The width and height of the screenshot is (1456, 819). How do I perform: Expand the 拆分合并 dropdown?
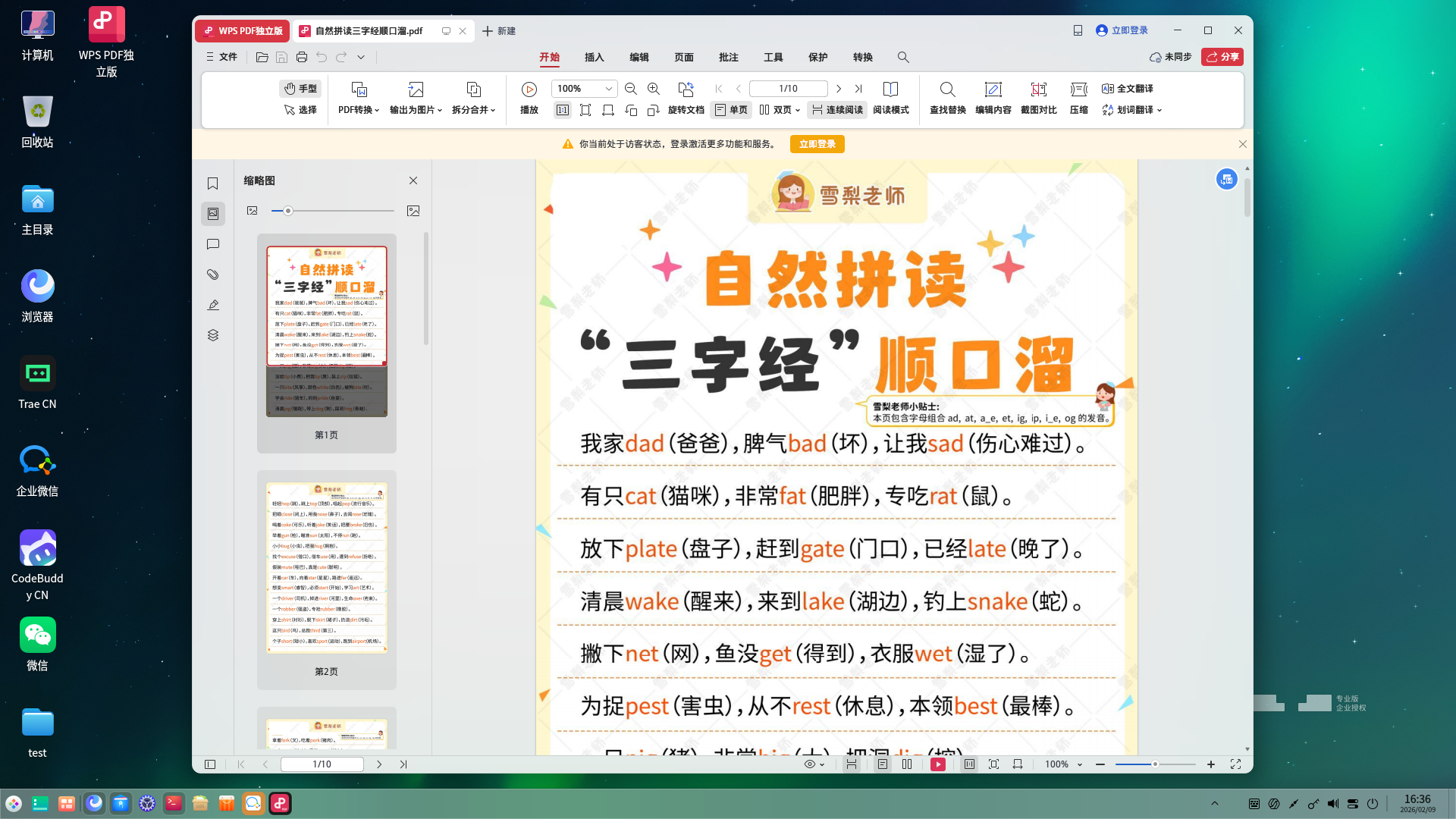(x=473, y=110)
